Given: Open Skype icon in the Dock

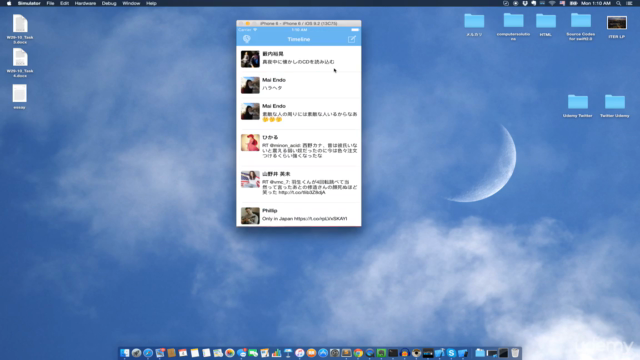Looking at the screenshot, I should (451, 353).
